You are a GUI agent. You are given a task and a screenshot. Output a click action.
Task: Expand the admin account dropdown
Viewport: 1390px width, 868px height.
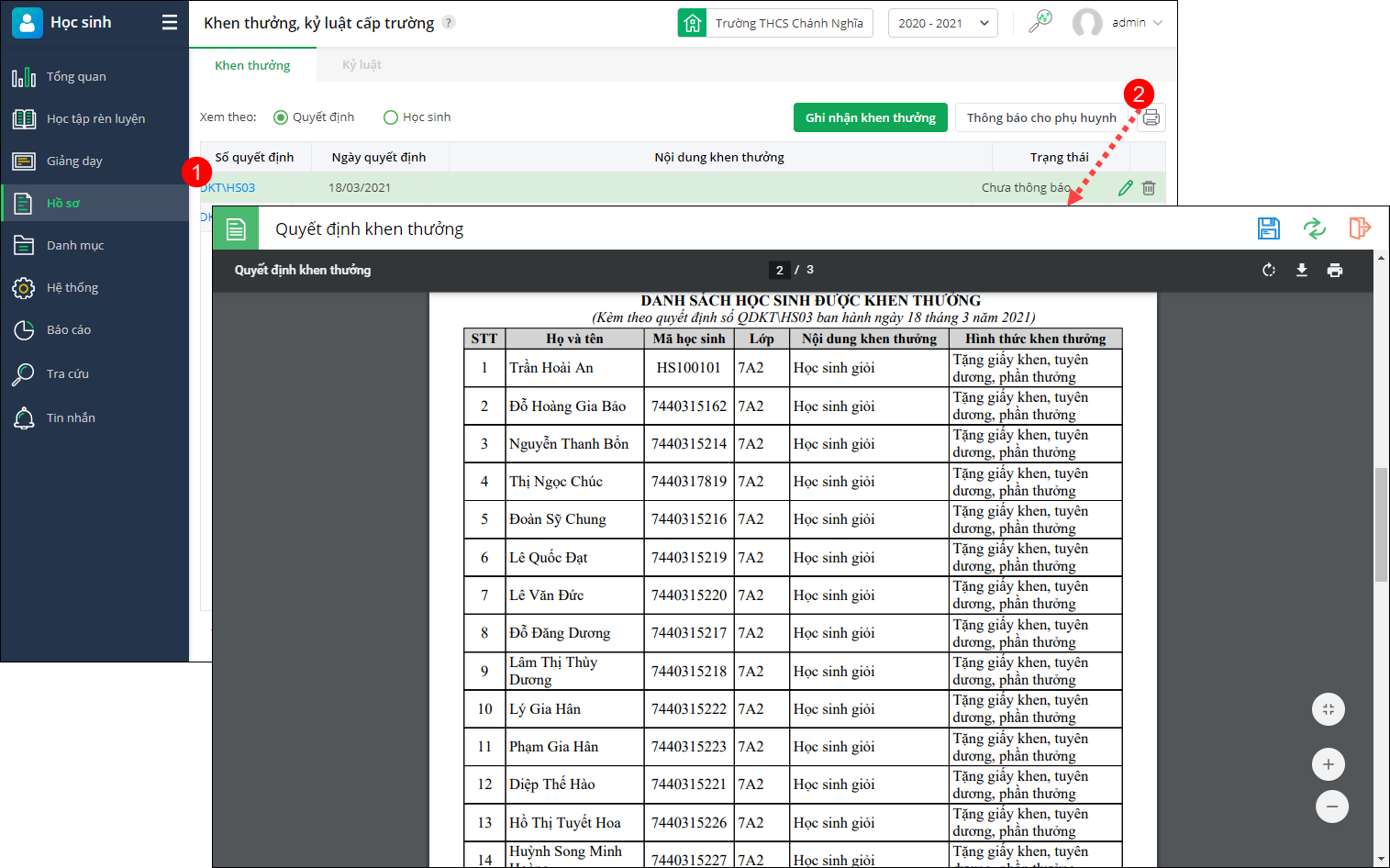pos(1158,23)
